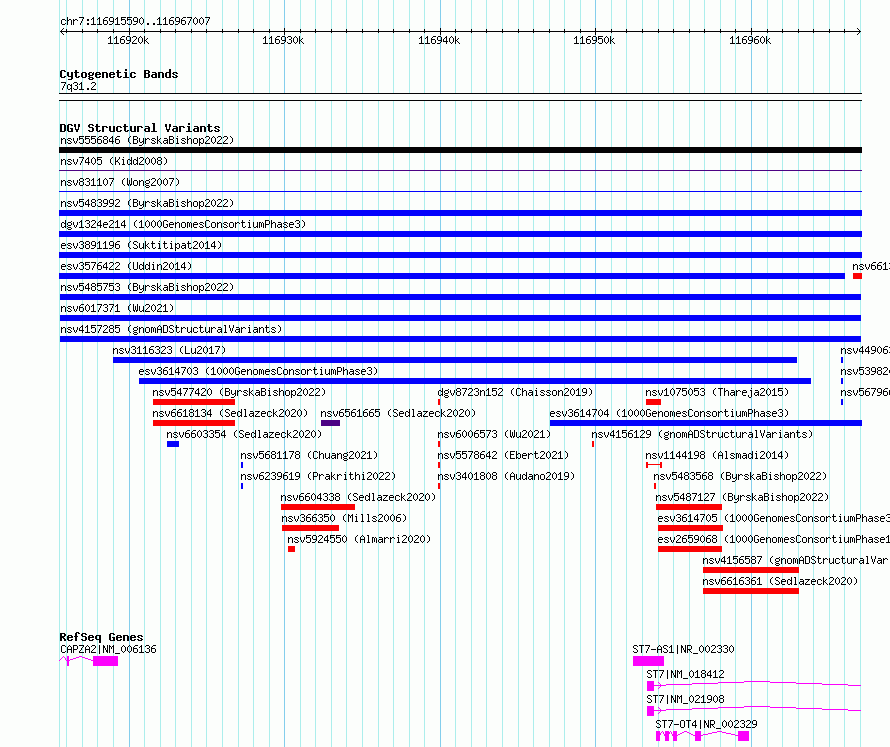The width and height of the screenshot is (890, 747).
Task: Click the esv3614703 (1000GenomesConsortiumPhase3) label
Action: click(258, 371)
